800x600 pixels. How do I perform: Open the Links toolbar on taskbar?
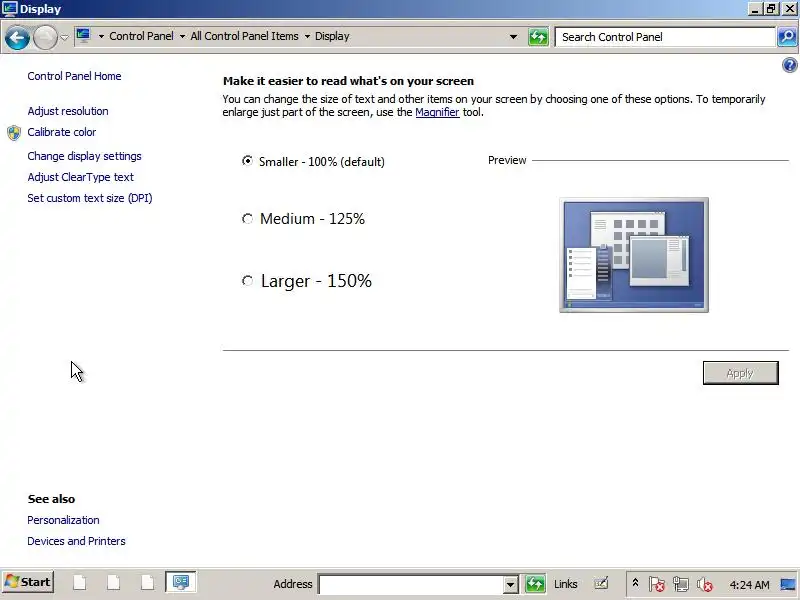[x=566, y=584]
